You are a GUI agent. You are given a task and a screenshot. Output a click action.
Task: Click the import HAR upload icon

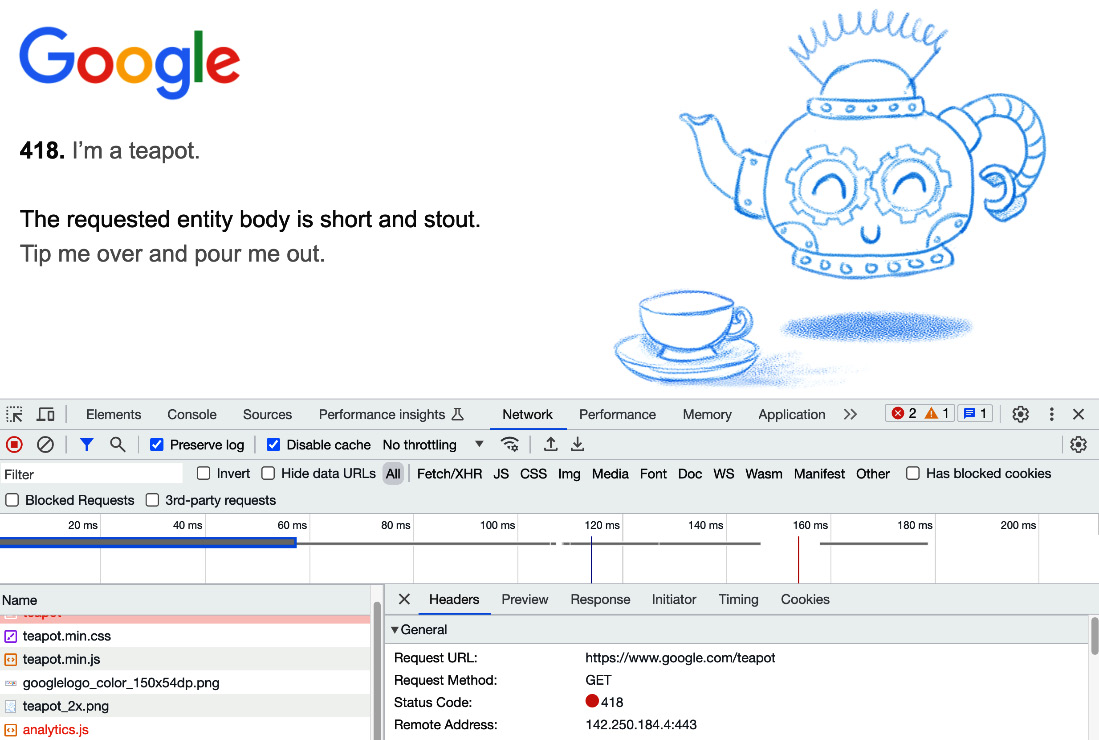pyautogui.click(x=551, y=444)
